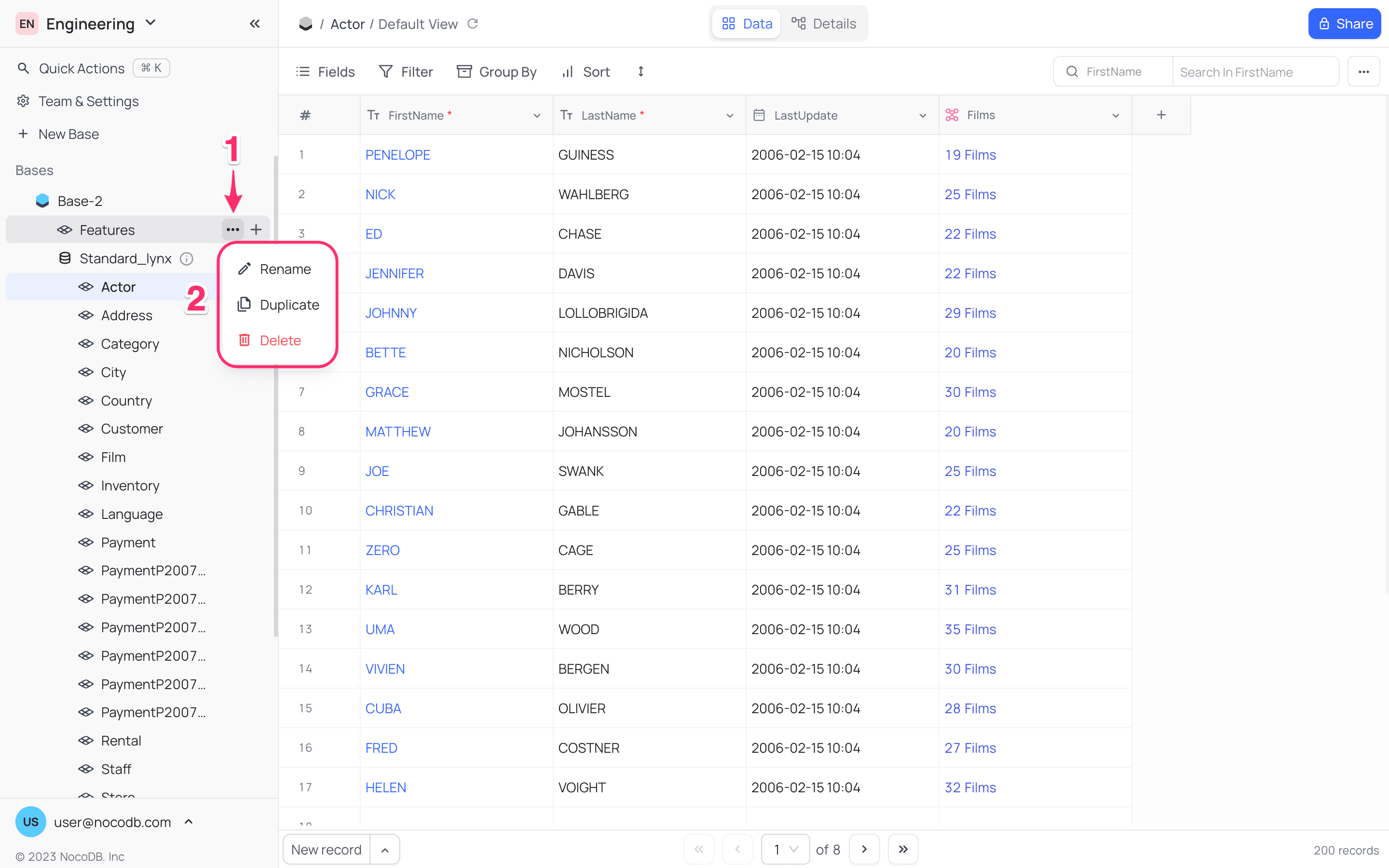1389x868 pixels.
Task: Open Team & Settings
Action: pyautogui.click(x=79, y=101)
